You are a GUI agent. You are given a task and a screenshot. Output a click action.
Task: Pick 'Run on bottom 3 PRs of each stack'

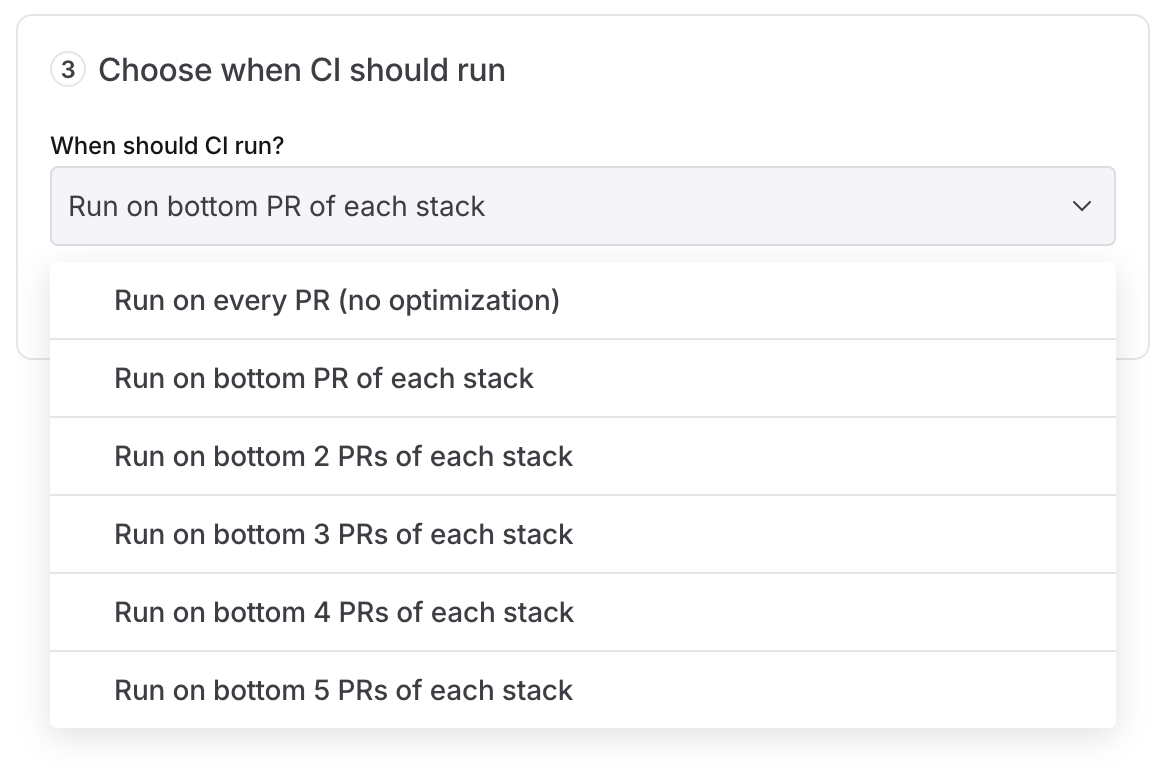[343, 534]
